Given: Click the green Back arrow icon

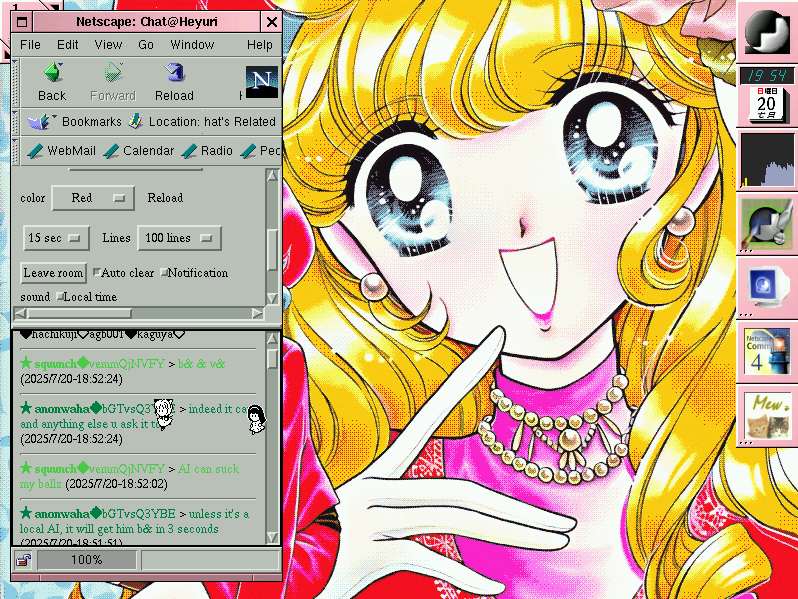Looking at the screenshot, I should pyautogui.click(x=53, y=72).
